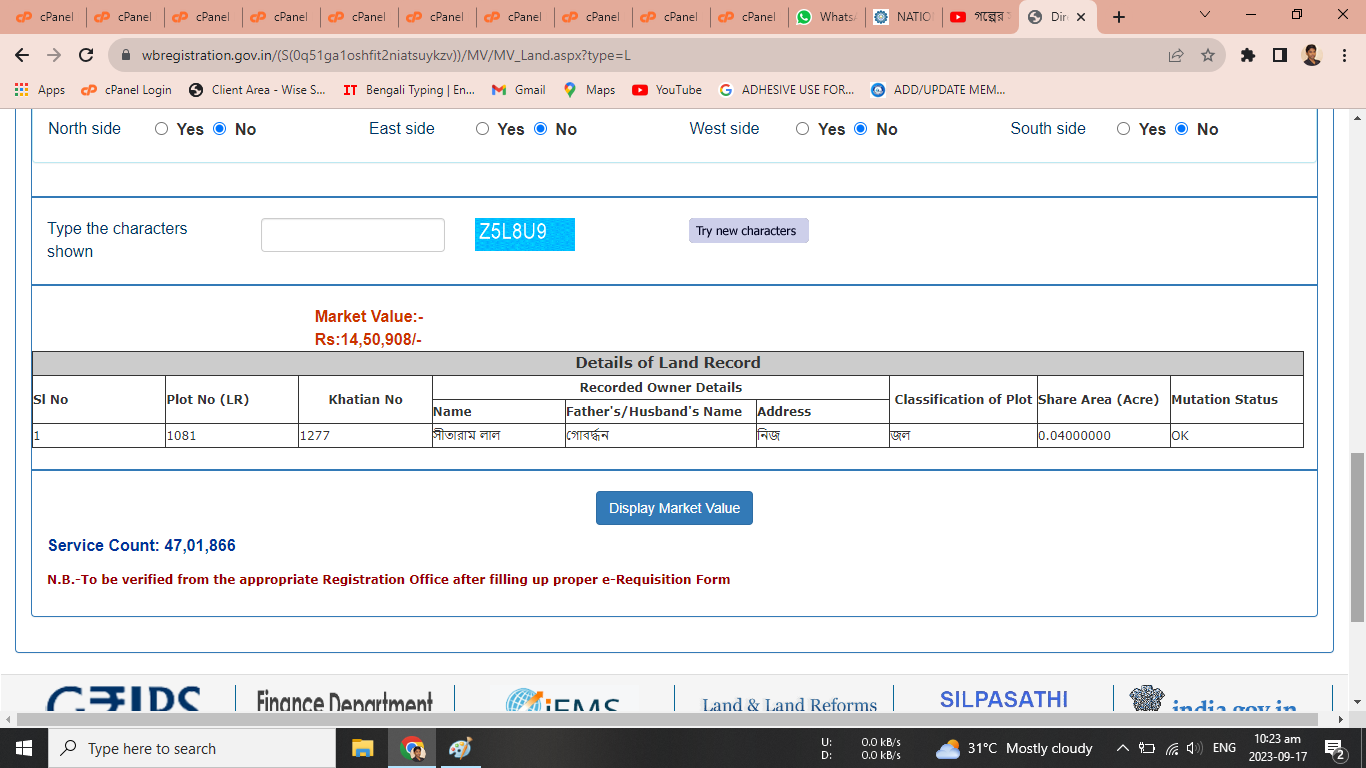Open the Chrome side panel icon
The image size is (1366, 768).
(1279, 55)
